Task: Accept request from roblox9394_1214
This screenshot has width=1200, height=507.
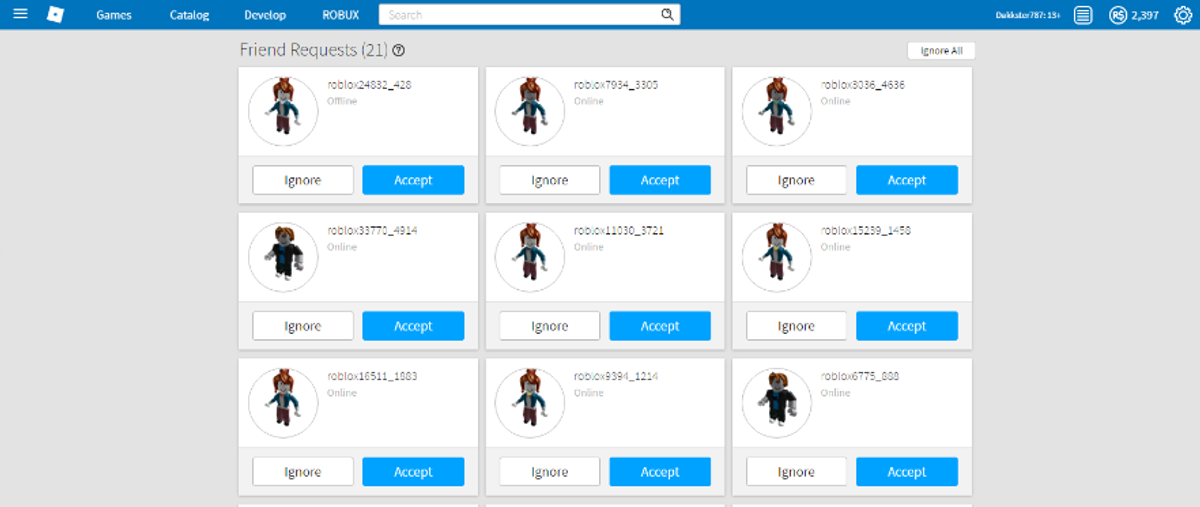Action: click(660, 472)
